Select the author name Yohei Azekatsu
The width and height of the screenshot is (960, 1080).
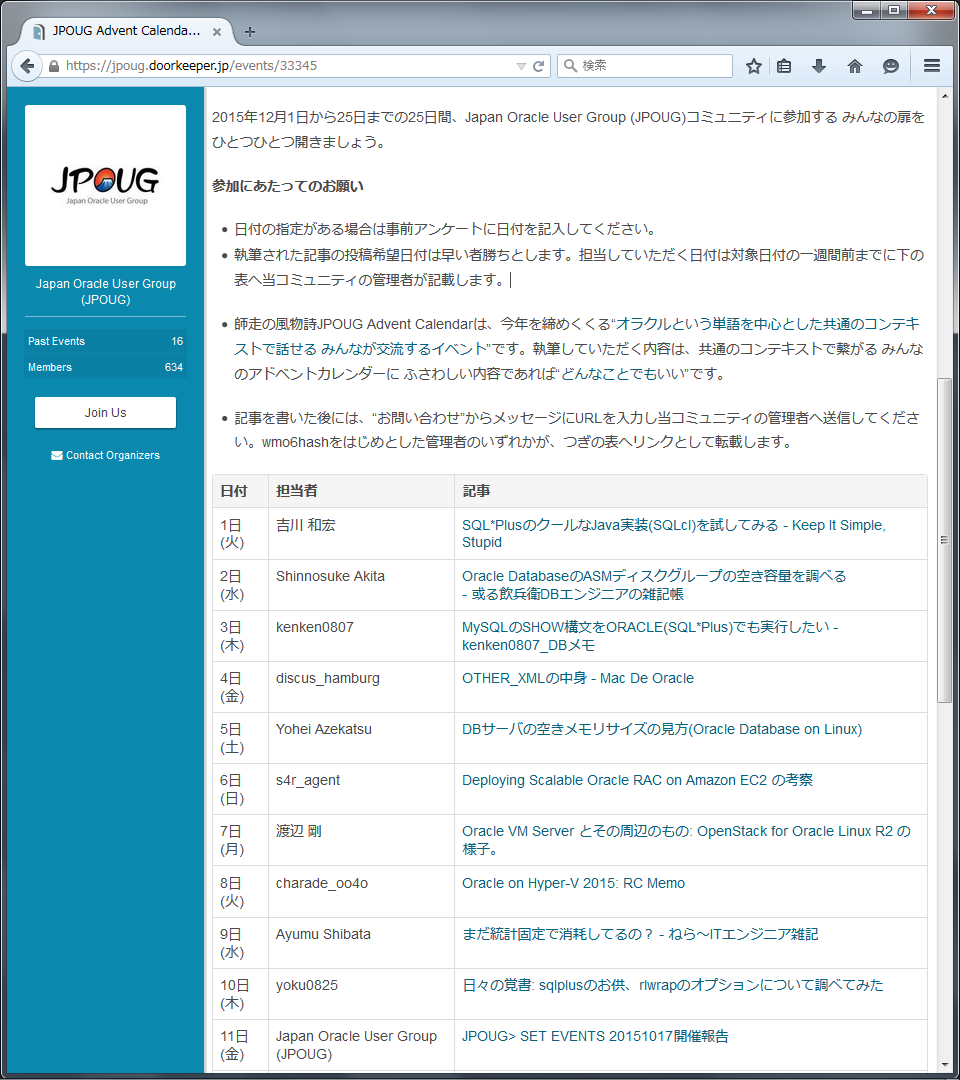tap(324, 729)
